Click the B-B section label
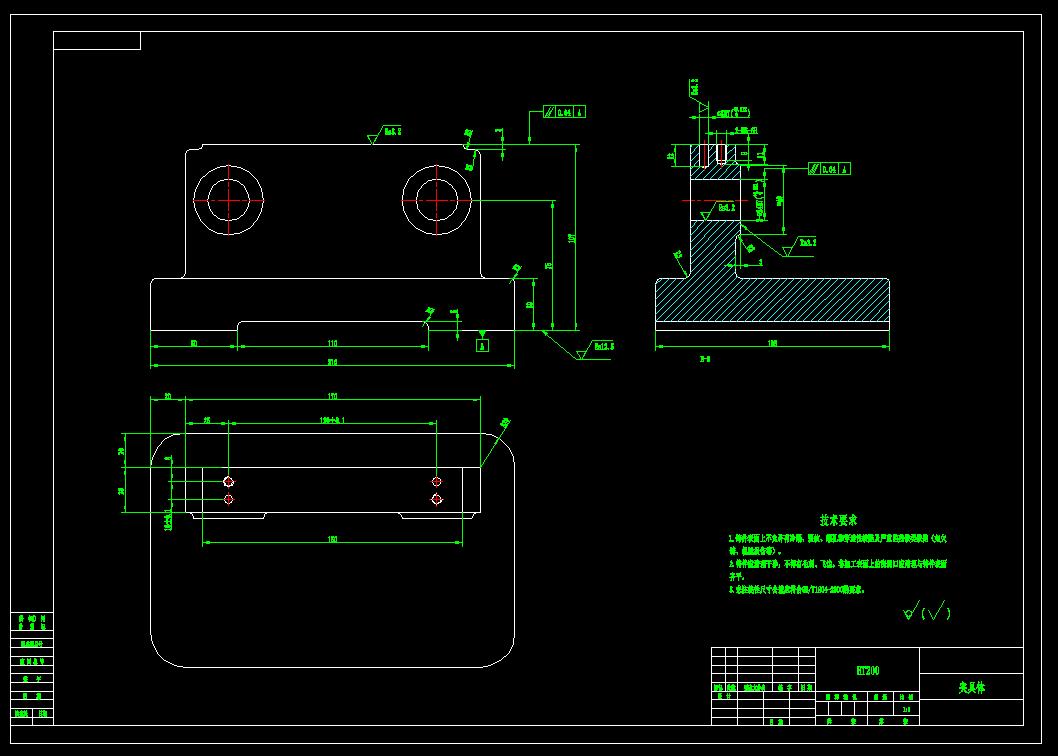 [704, 359]
